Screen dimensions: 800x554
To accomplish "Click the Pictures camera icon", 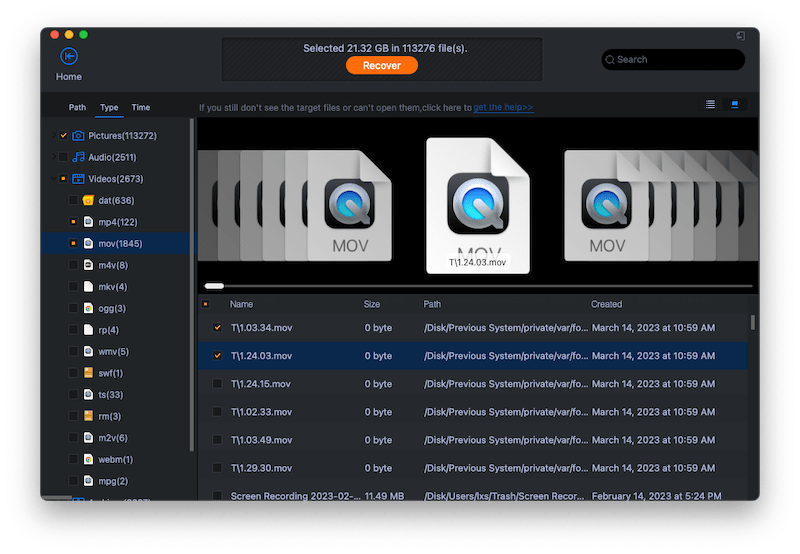I will pos(78,136).
